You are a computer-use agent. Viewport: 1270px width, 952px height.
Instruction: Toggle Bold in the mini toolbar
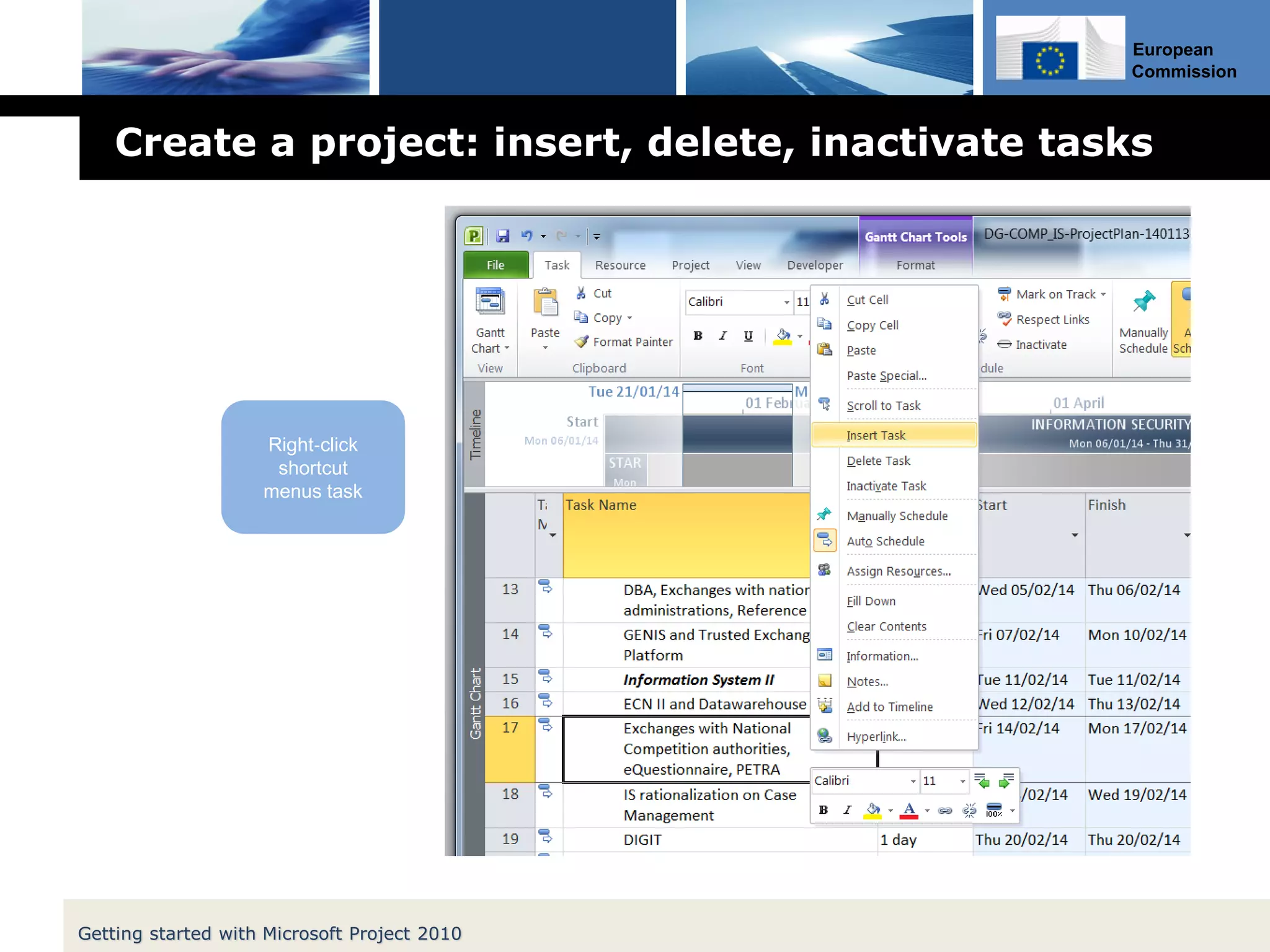tap(823, 809)
